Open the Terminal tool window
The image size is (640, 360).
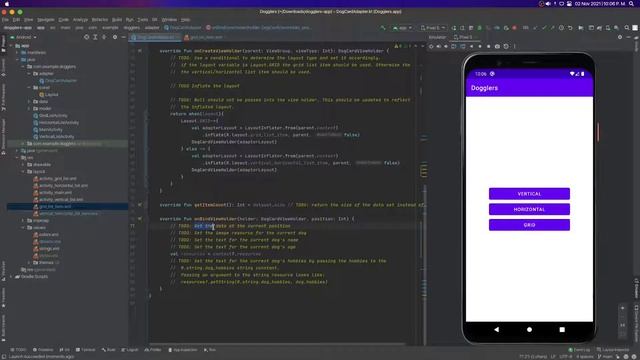85,350
